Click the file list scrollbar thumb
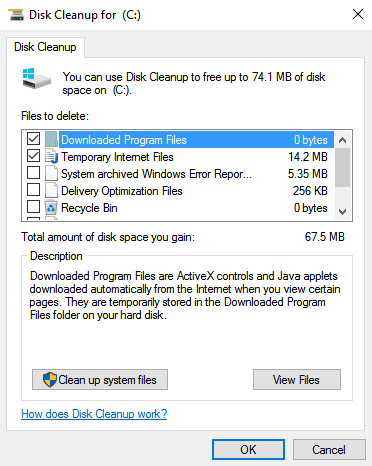 (342, 168)
